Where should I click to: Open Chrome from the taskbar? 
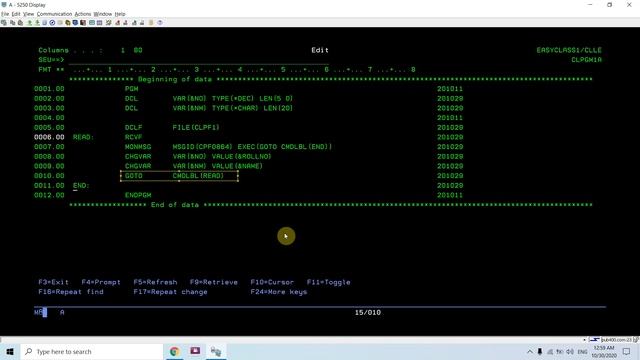175,351
